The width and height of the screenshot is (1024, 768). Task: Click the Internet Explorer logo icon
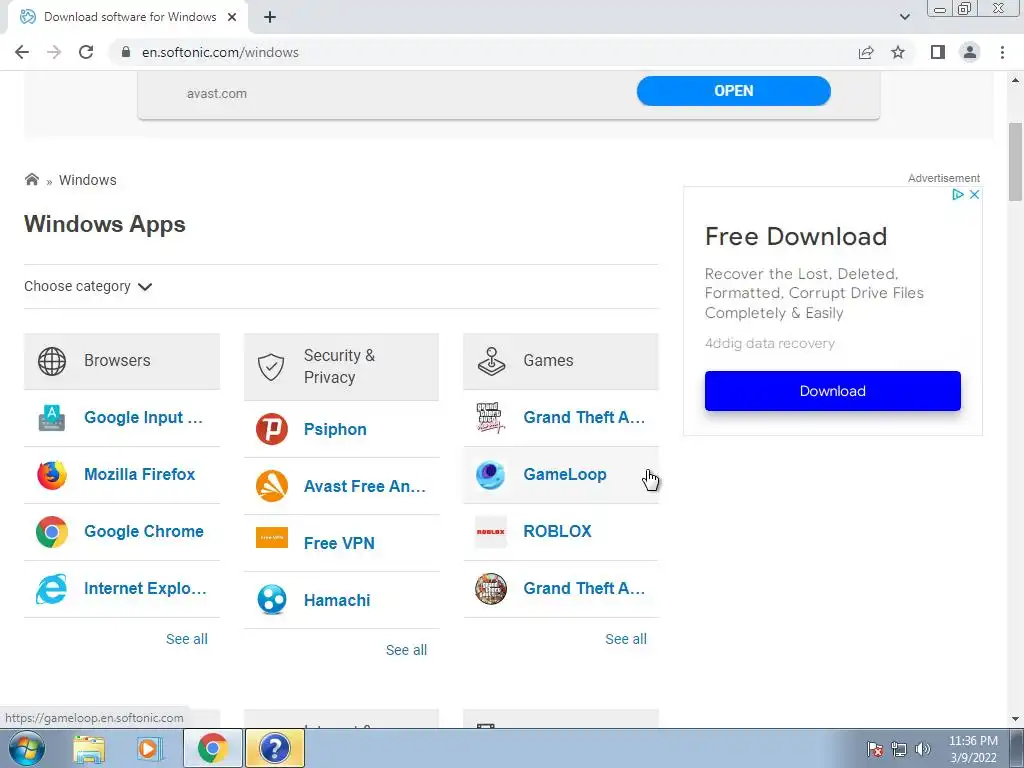point(52,588)
